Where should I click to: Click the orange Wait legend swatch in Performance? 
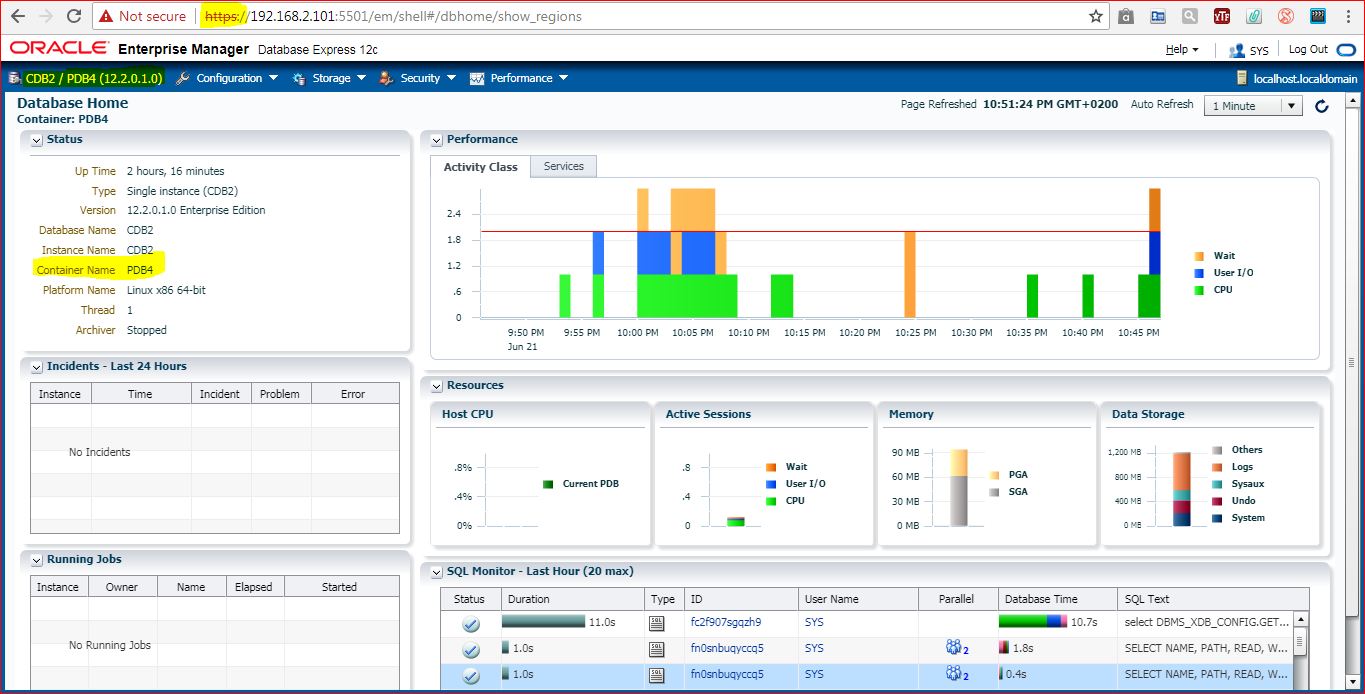pyautogui.click(x=1200, y=256)
